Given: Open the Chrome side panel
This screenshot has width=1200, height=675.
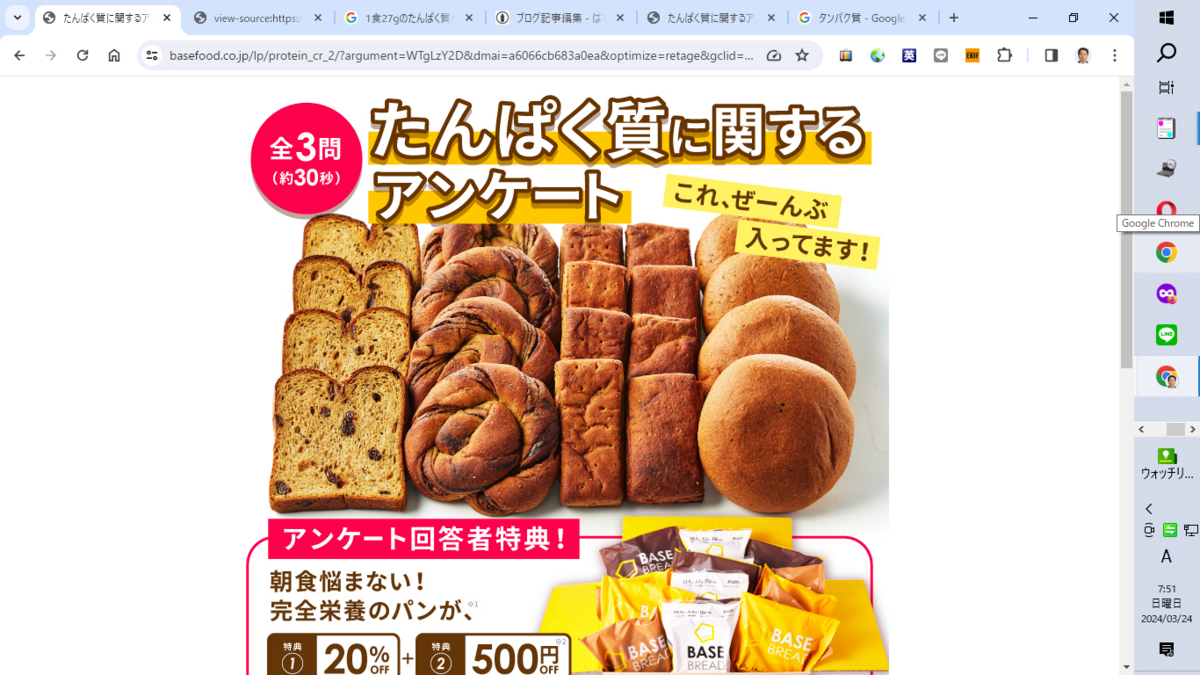Looking at the screenshot, I should click(x=1051, y=56).
